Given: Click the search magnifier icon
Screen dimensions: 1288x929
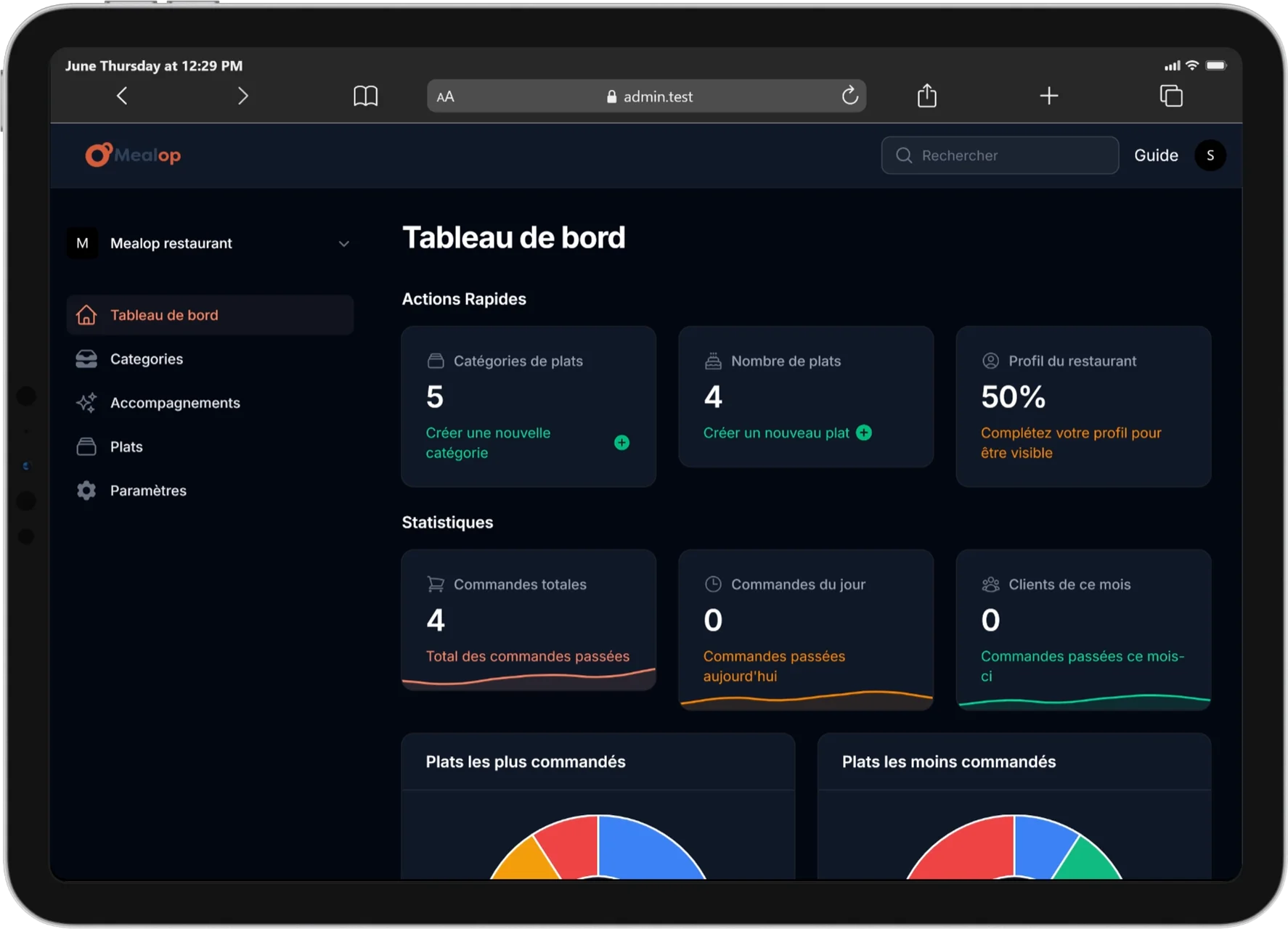Looking at the screenshot, I should click(x=904, y=155).
